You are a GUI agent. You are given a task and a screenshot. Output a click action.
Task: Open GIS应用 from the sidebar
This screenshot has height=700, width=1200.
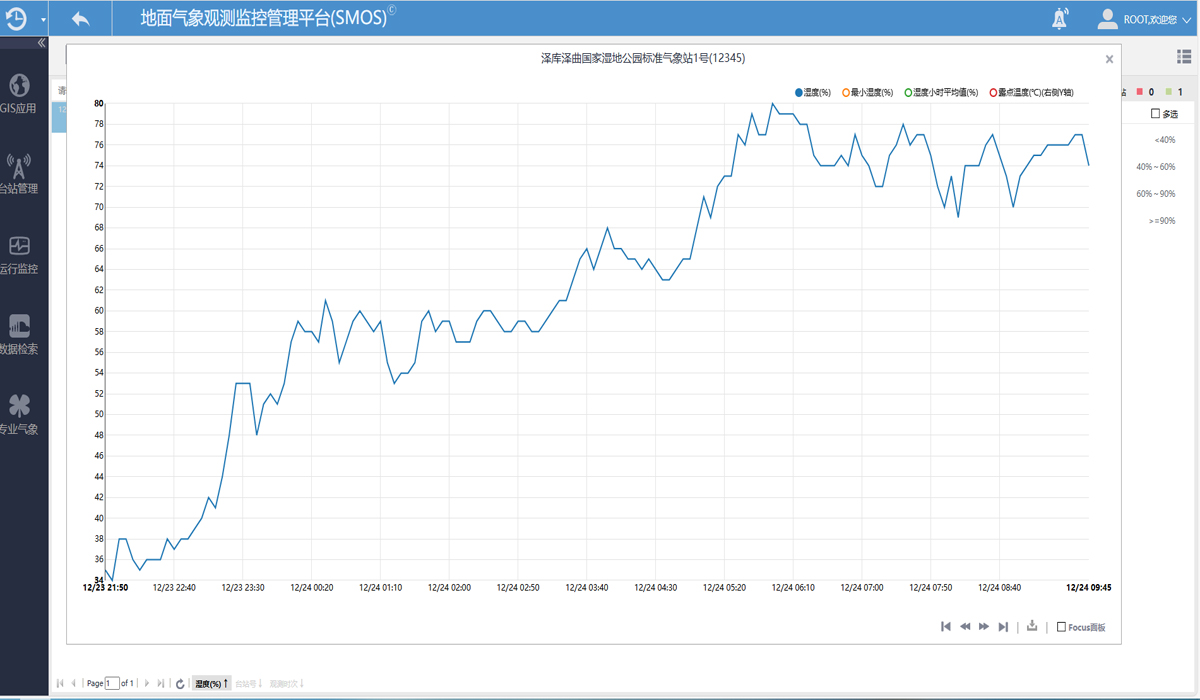[19, 93]
